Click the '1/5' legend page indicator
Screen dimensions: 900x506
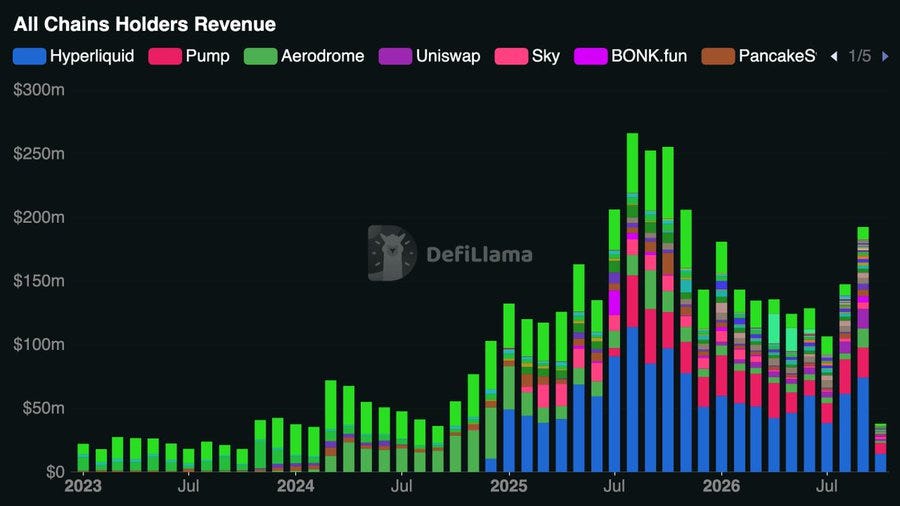(859, 56)
